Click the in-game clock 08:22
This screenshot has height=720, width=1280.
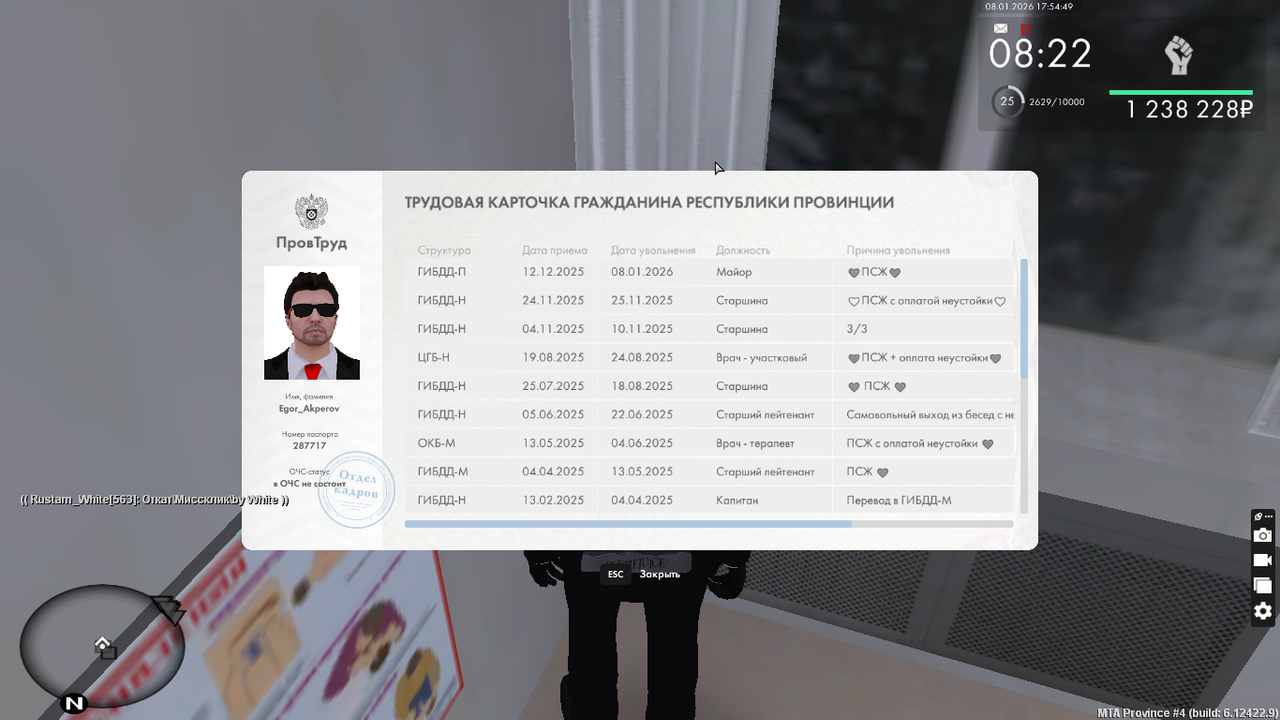1040,54
